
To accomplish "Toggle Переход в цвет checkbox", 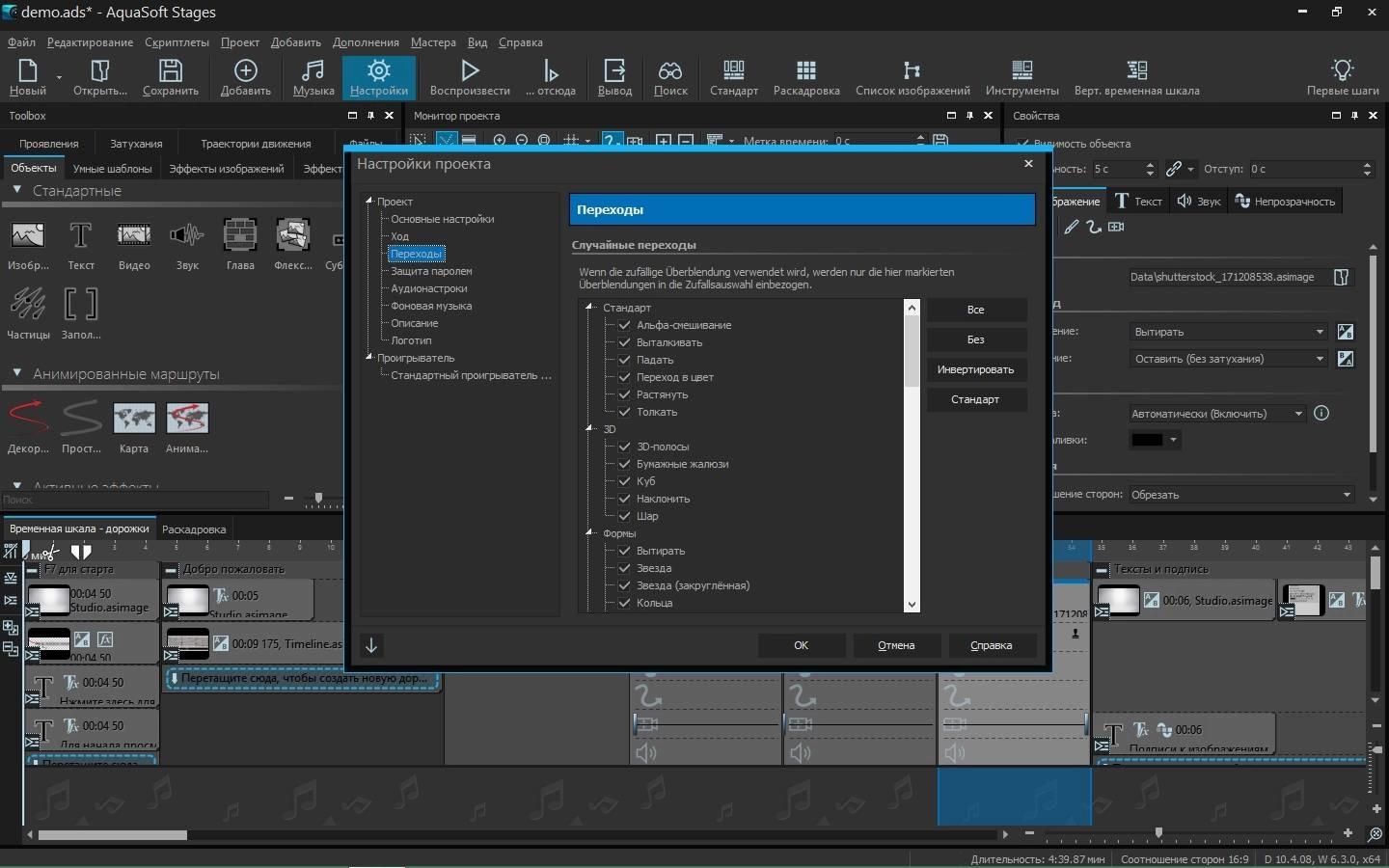I will (x=624, y=377).
